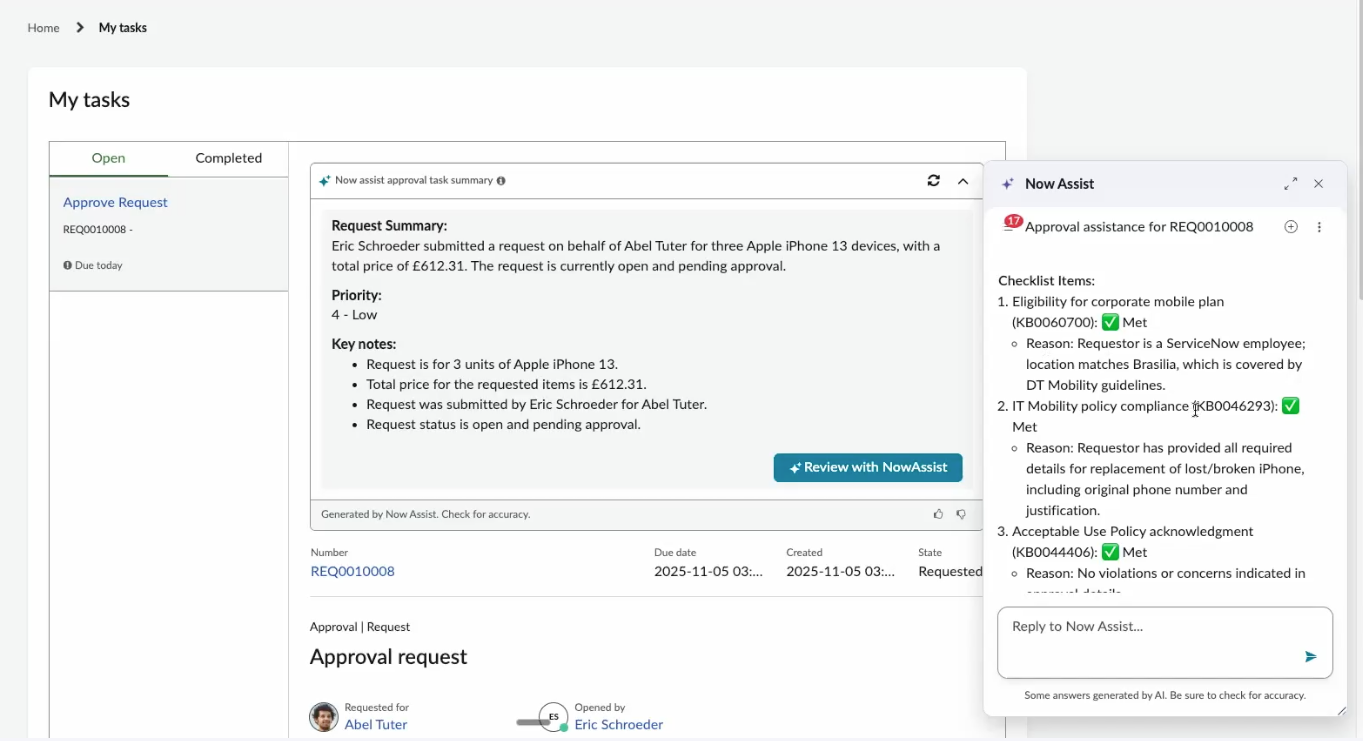Click Eric Schroeder's ES avatar
The height and width of the screenshot is (741, 1363).
(553, 717)
